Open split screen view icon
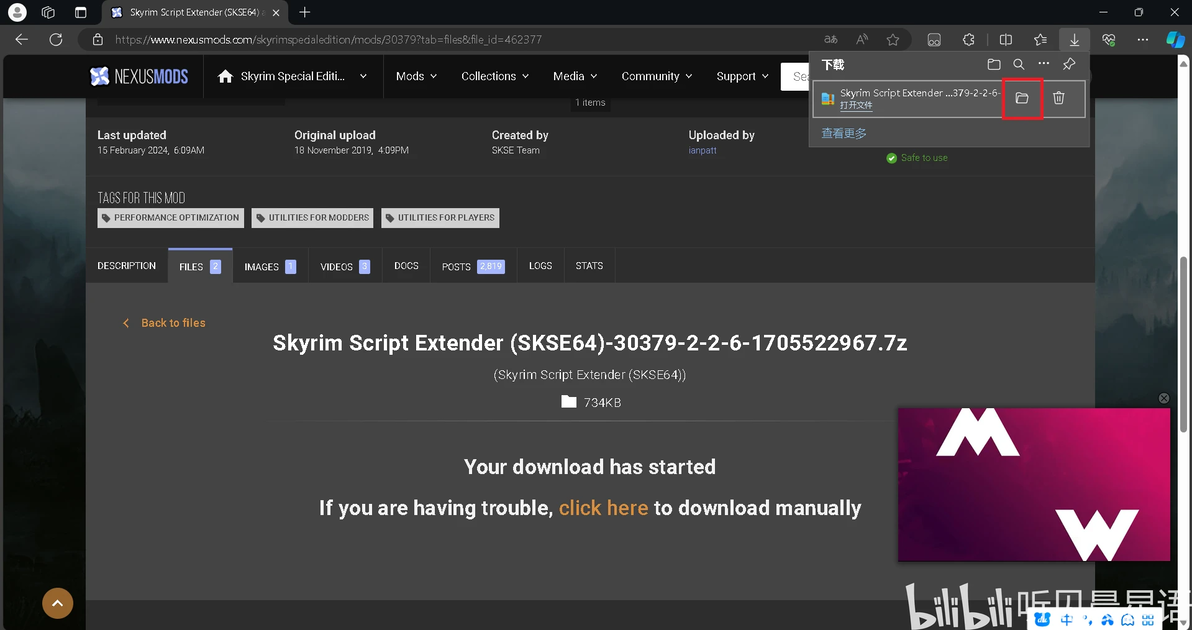This screenshot has height=630, width=1192. [x=1006, y=40]
